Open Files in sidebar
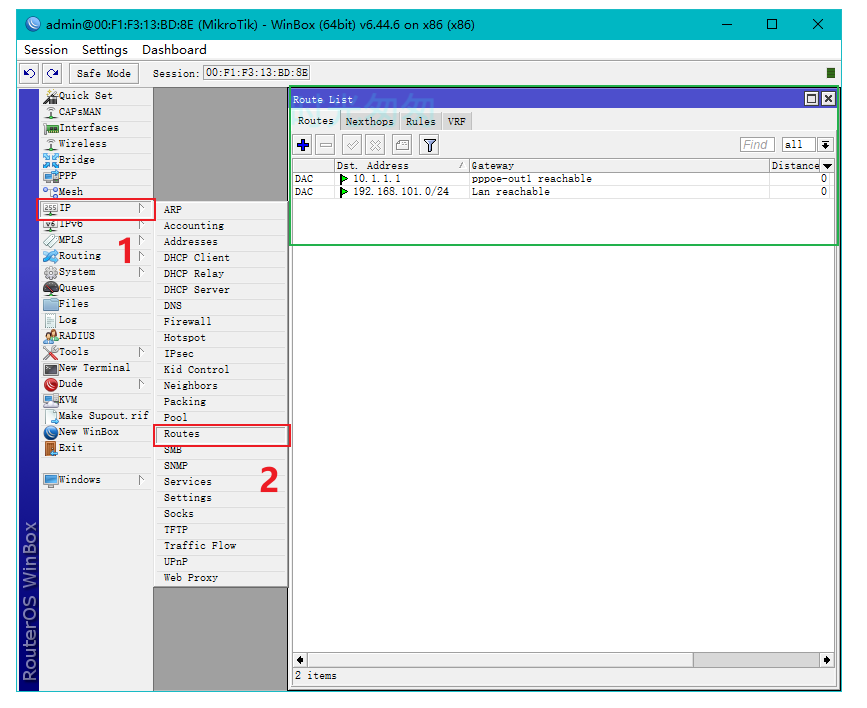 pos(97,304)
